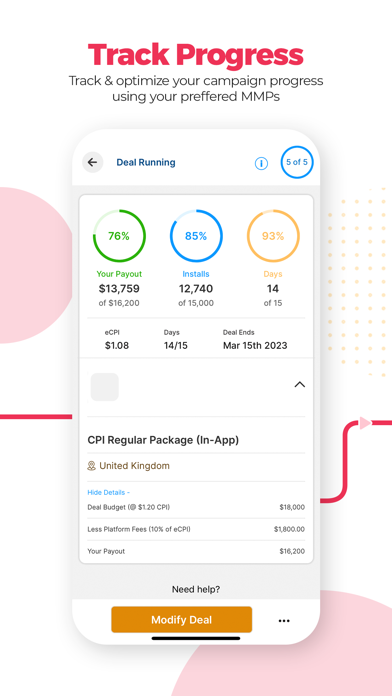This screenshot has width=392, height=696.
Task: Tap the Modify Deal button
Action: 182,620
